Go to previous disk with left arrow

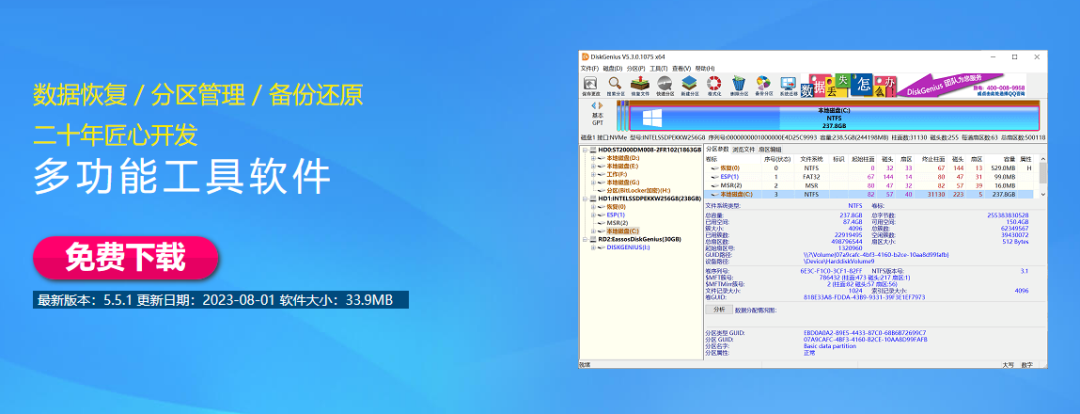pos(594,105)
